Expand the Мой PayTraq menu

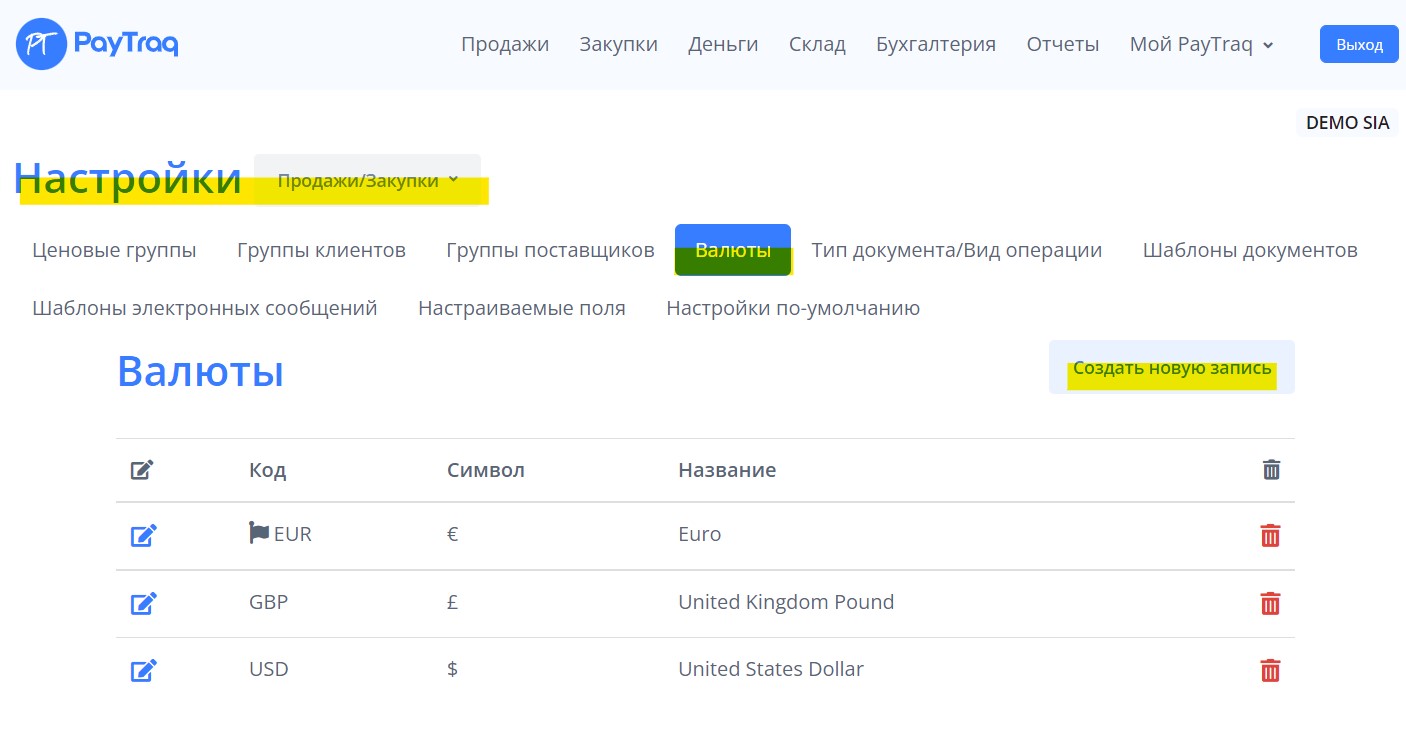[x=1201, y=44]
